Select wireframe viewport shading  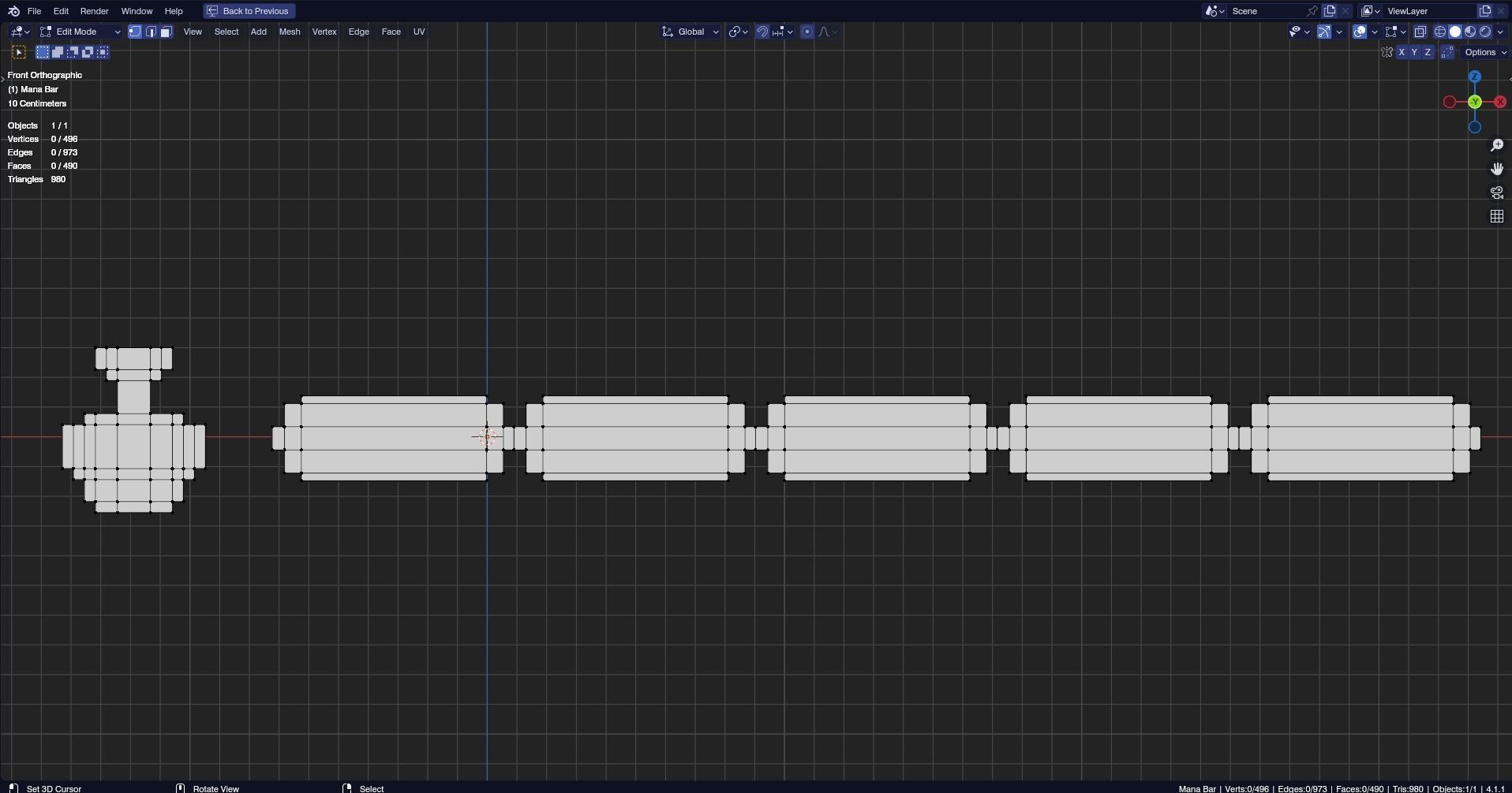[1440, 32]
